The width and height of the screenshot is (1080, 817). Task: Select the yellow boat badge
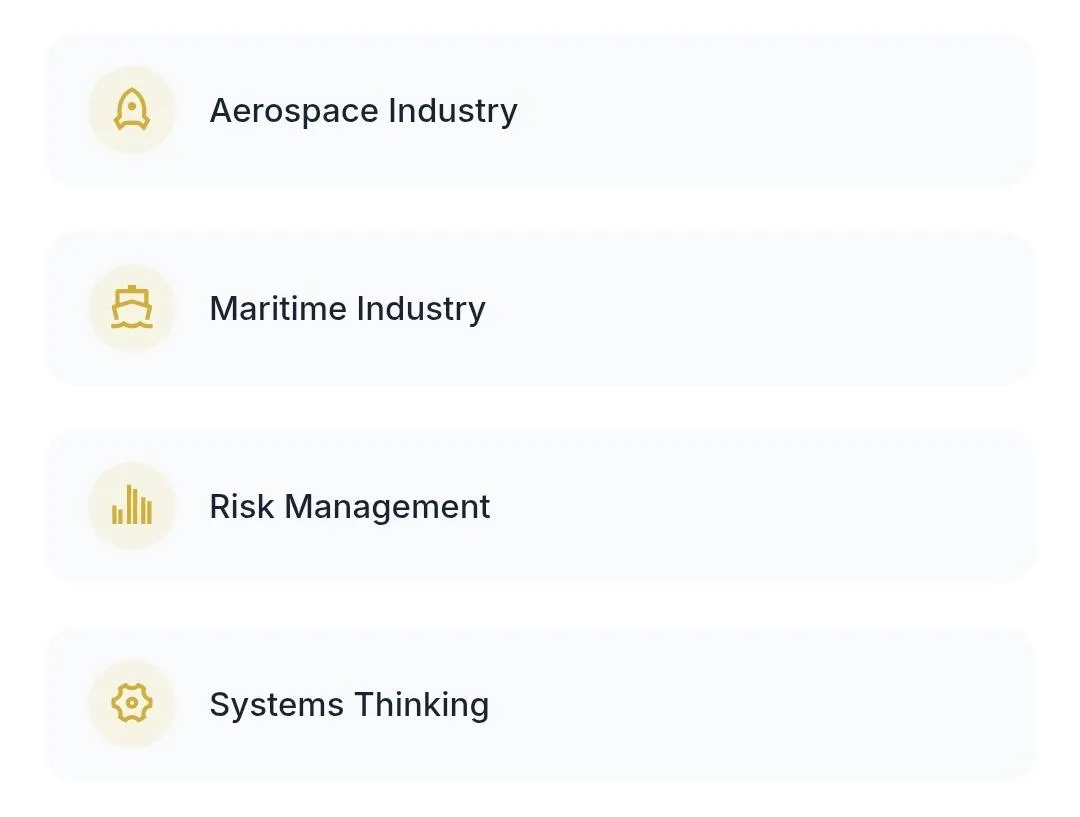132,308
